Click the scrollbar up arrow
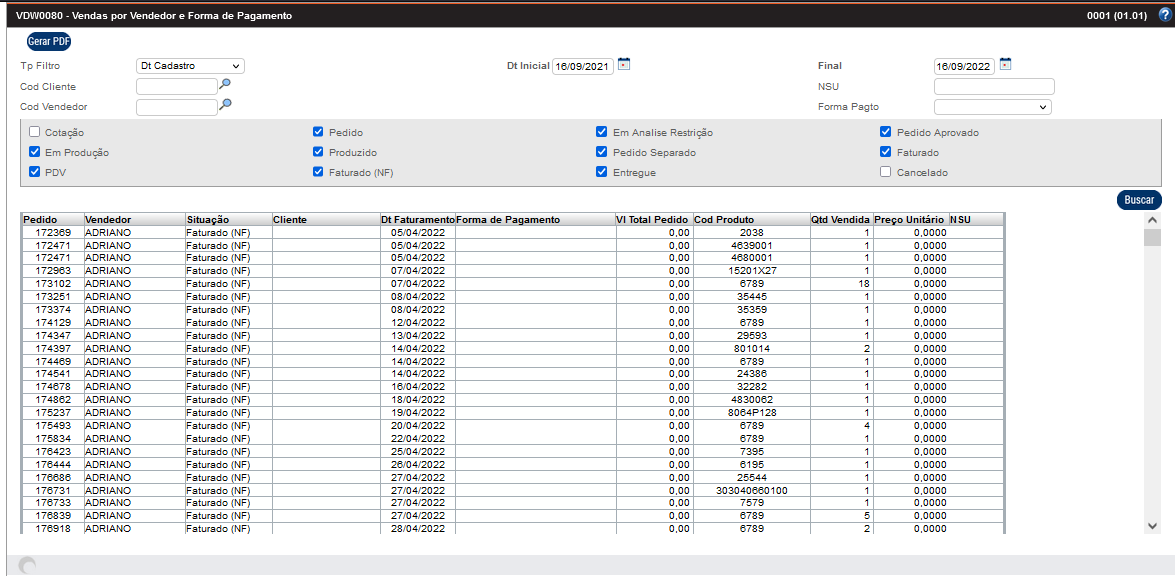This screenshot has height=576, width=1175. 1152,220
